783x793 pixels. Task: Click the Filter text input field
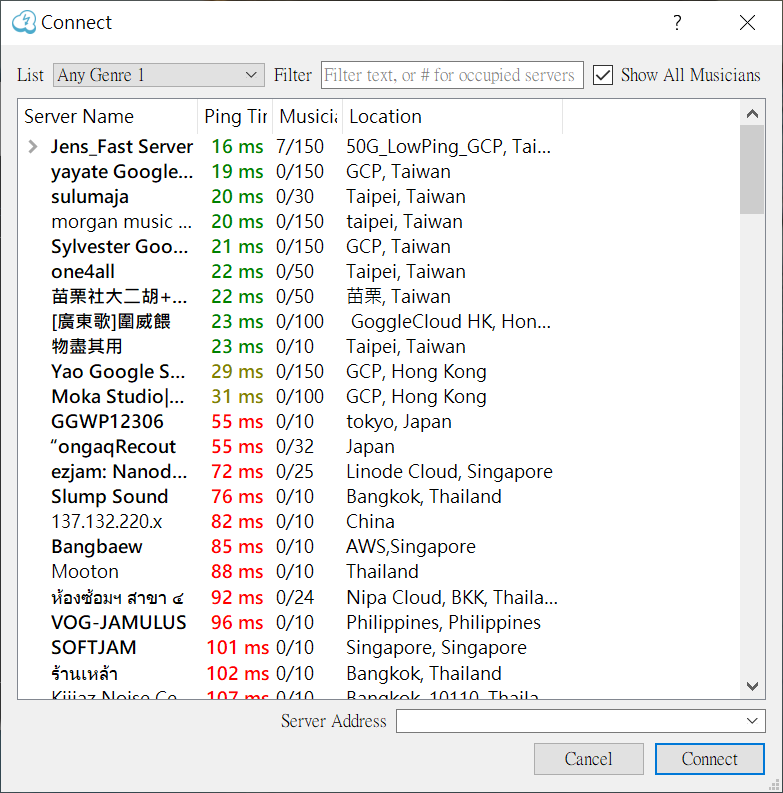[452, 75]
